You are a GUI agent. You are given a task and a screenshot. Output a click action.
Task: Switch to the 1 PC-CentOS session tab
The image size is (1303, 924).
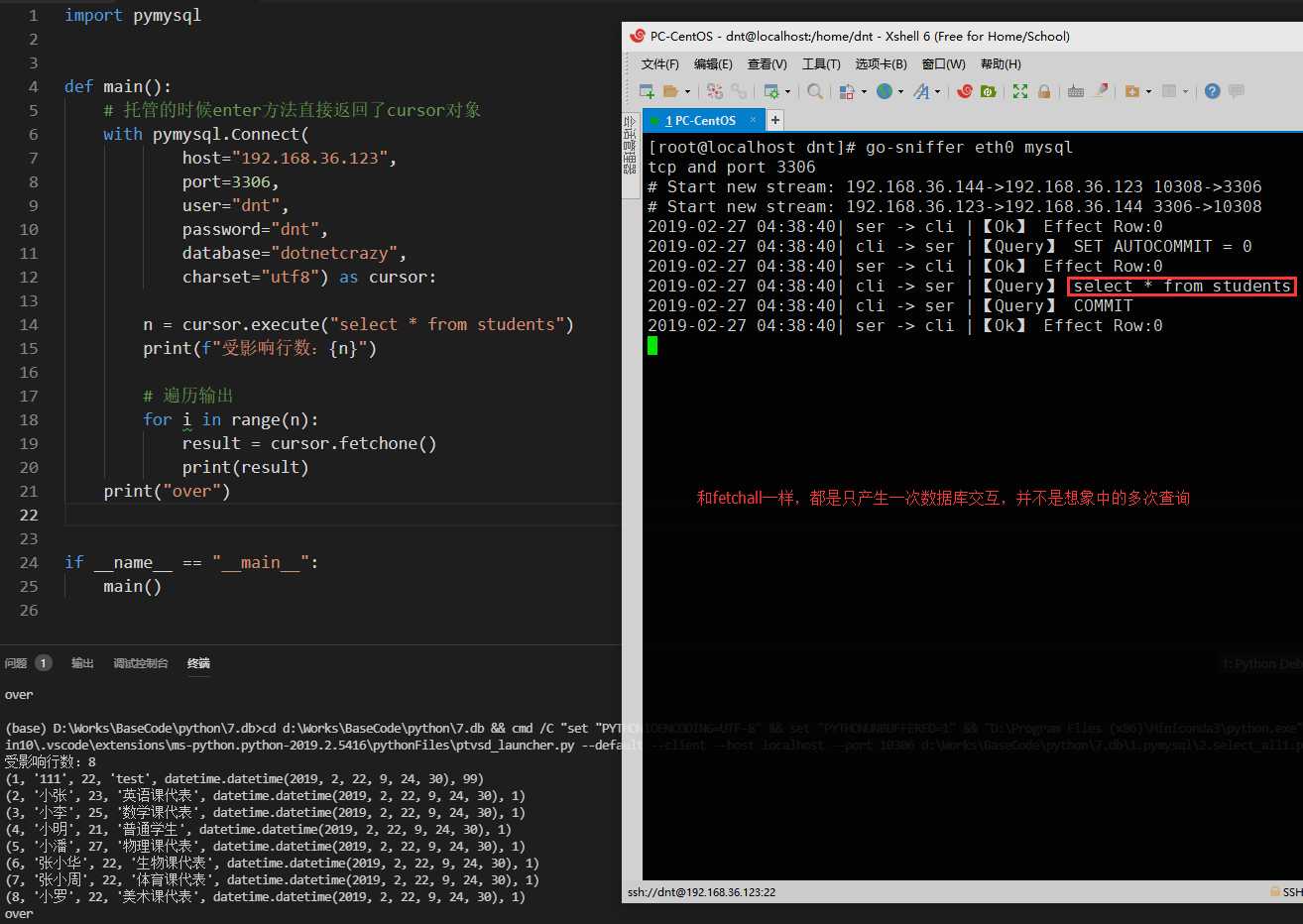point(700,121)
